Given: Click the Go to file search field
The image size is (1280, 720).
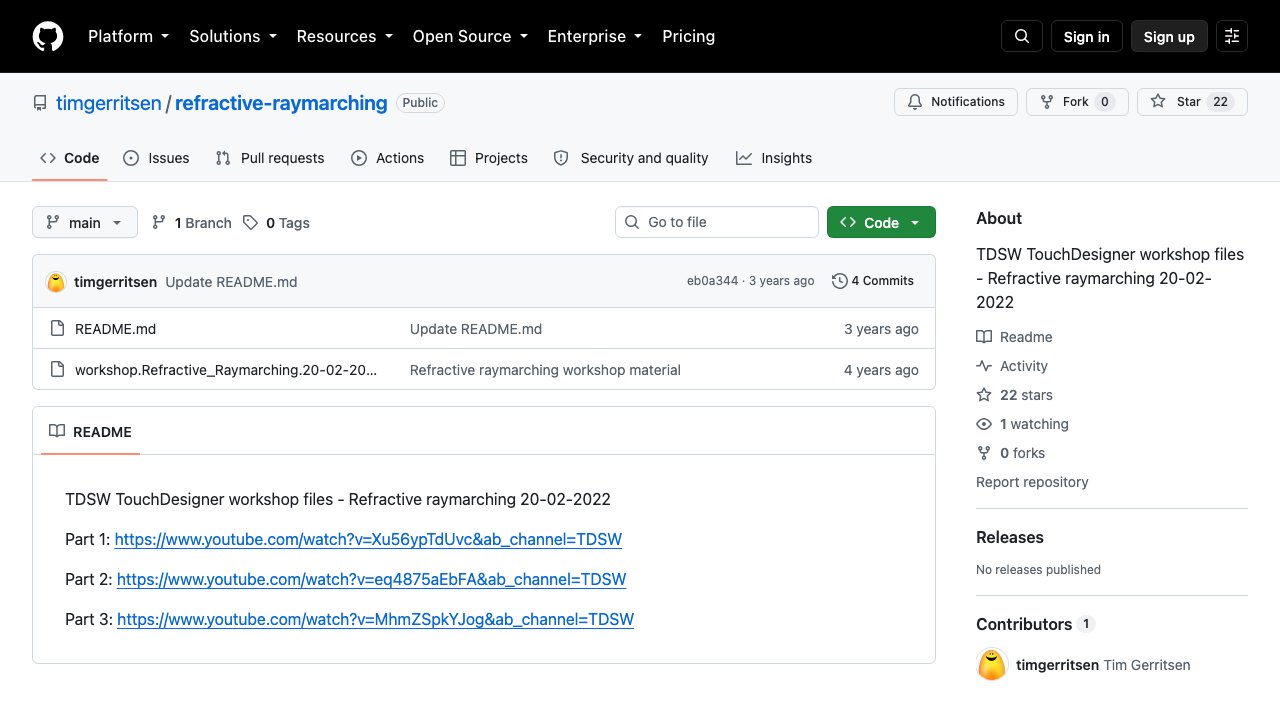Looking at the screenshot, I should click(x=717, y=222).
